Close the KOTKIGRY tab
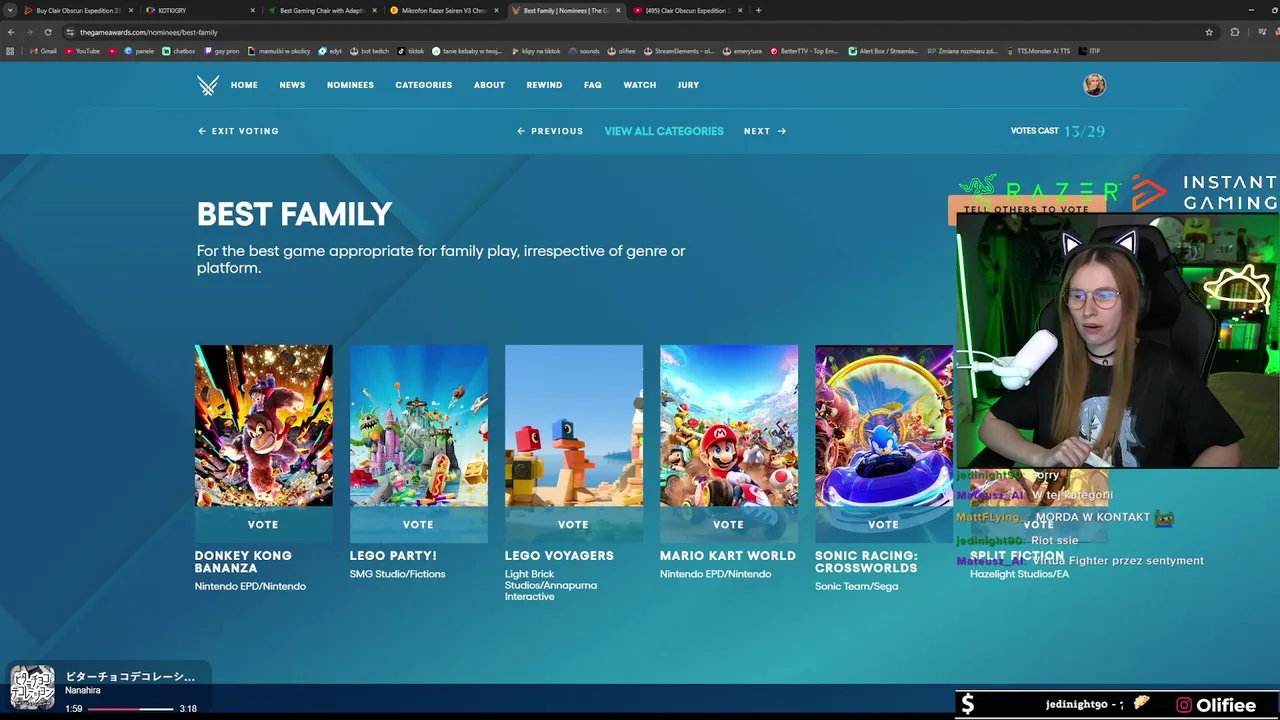The width and height of the screenshot is (1280, 720). coord(252,10)
